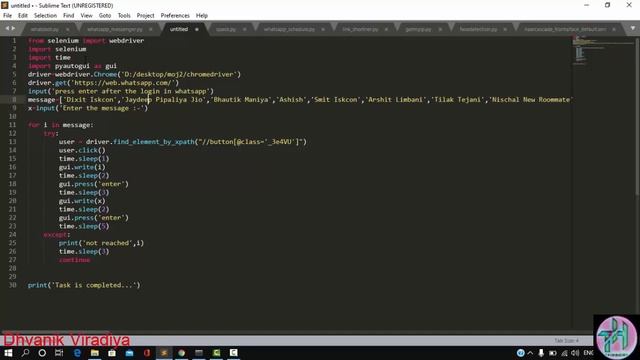Click line number 8 in the gutter
Screen dimensions: 640x360
click(14, 100)
